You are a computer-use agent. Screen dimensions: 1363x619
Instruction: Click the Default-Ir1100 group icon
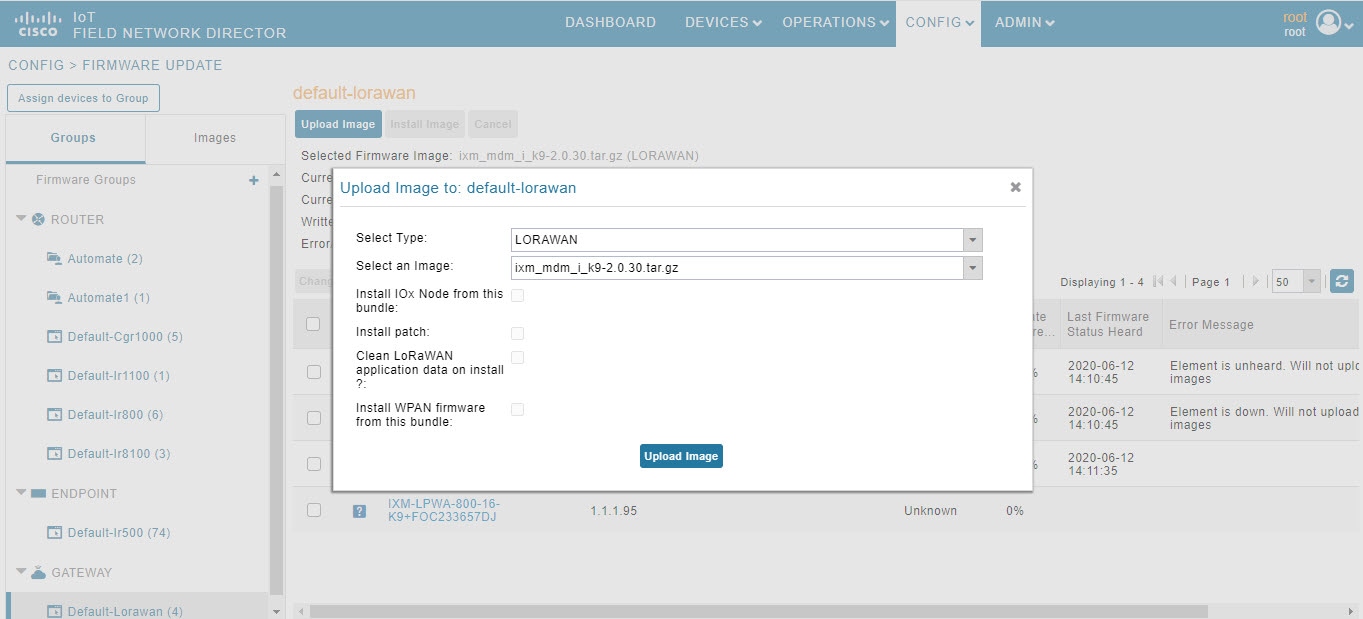coord(55,376)
